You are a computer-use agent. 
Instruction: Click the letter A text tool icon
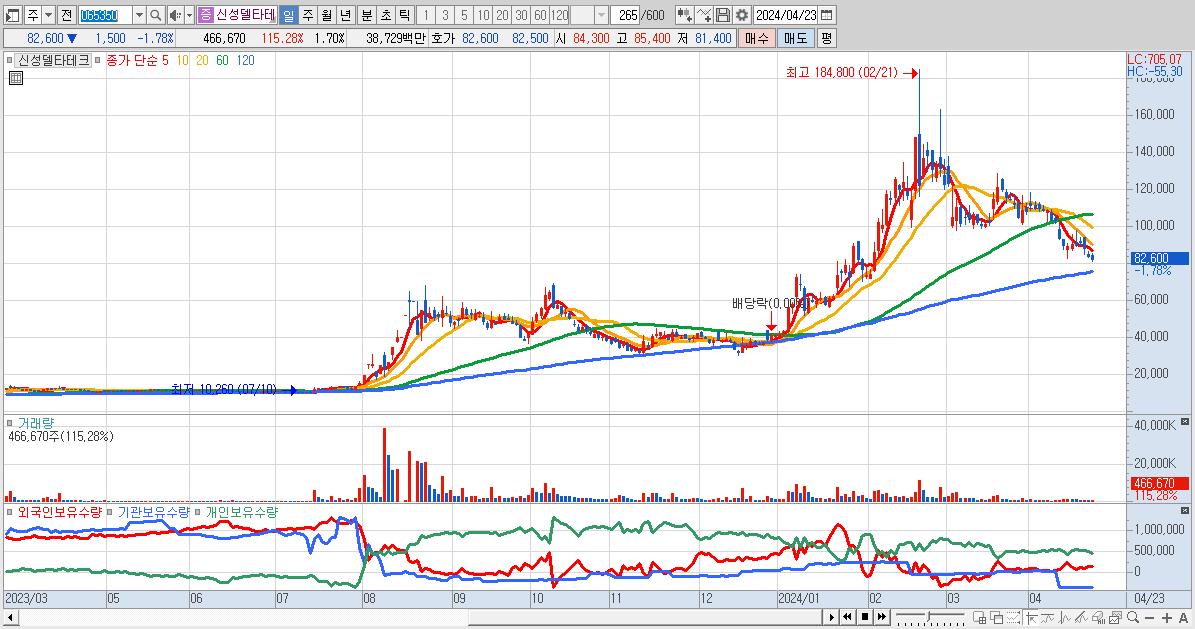(x=1184, y=618)
